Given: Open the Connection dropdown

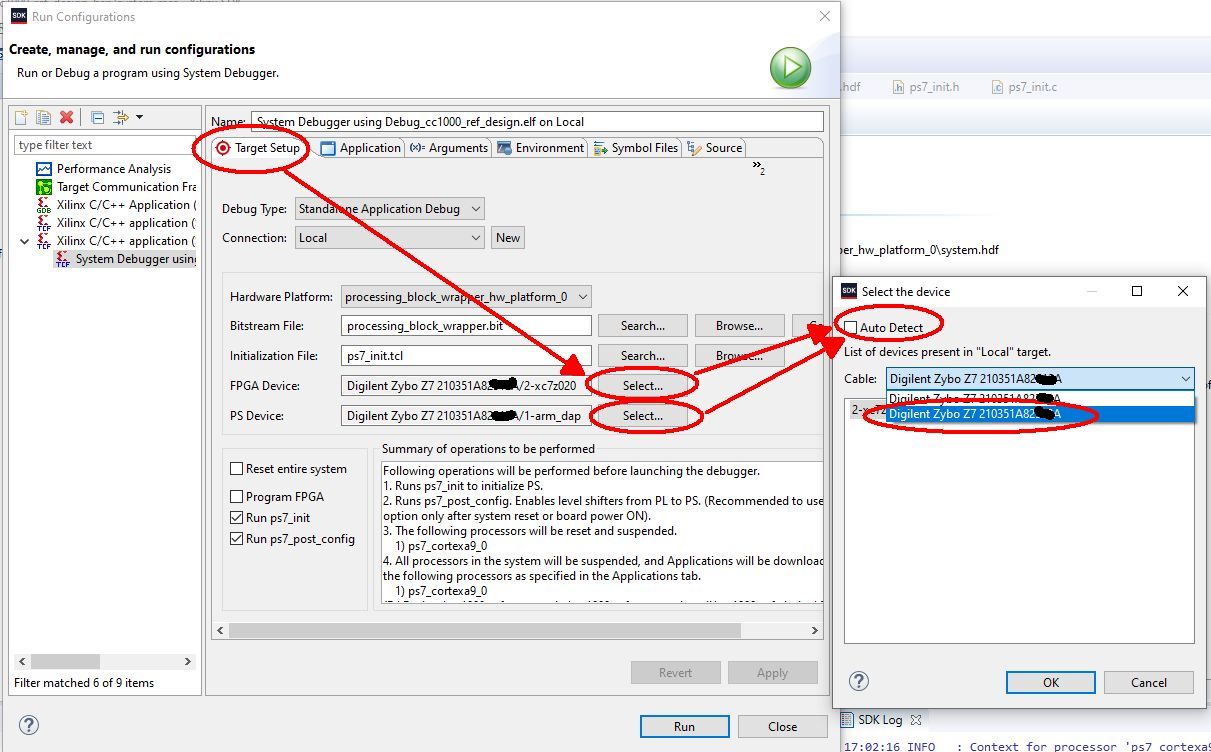Looking at the screenshot, I should [x=389, y=238].
